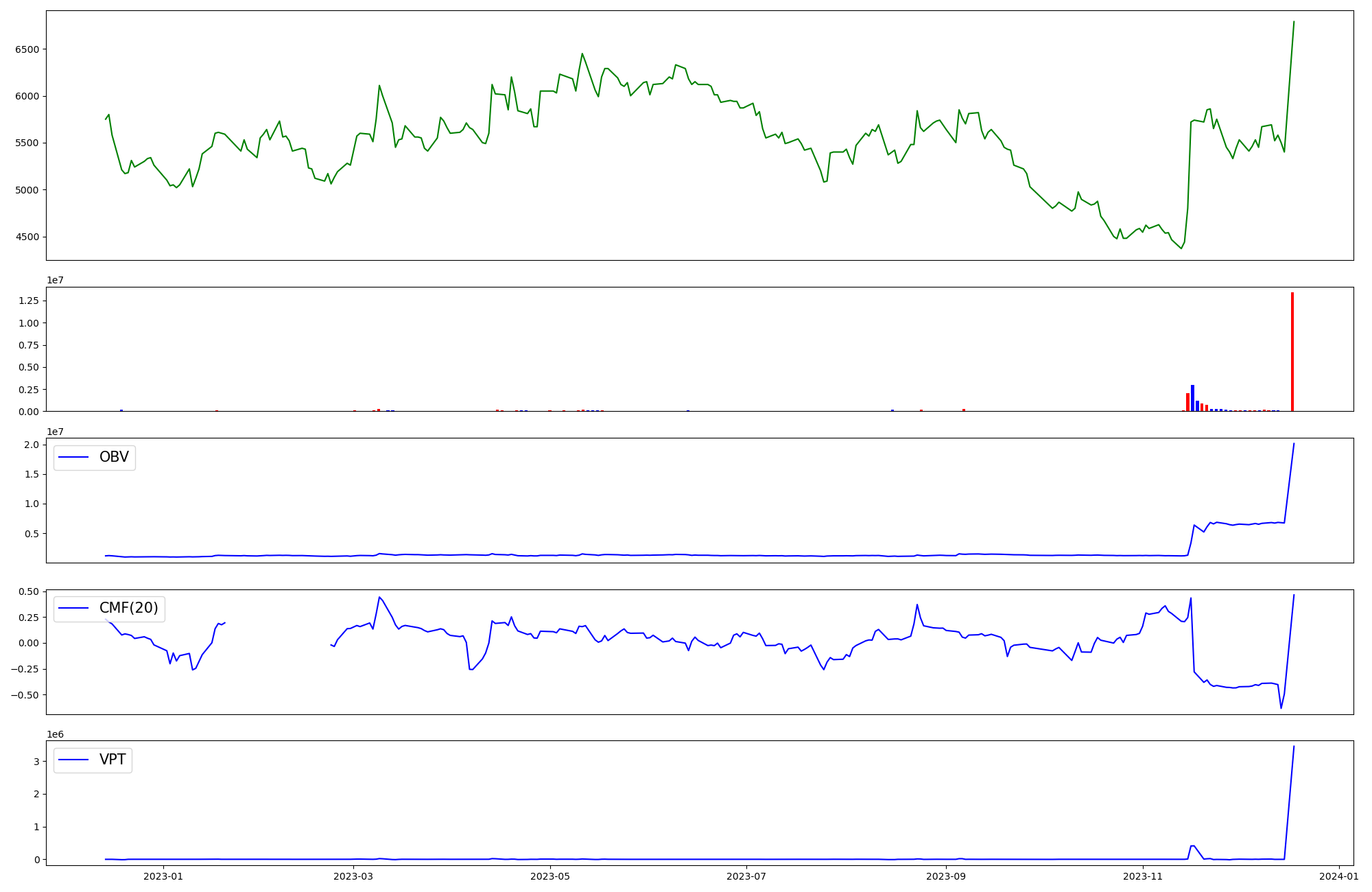The height and width of the screenshot is (892, 1372).
Task: Click the 2023-03 x-axis date label
Action: (353, 876)
